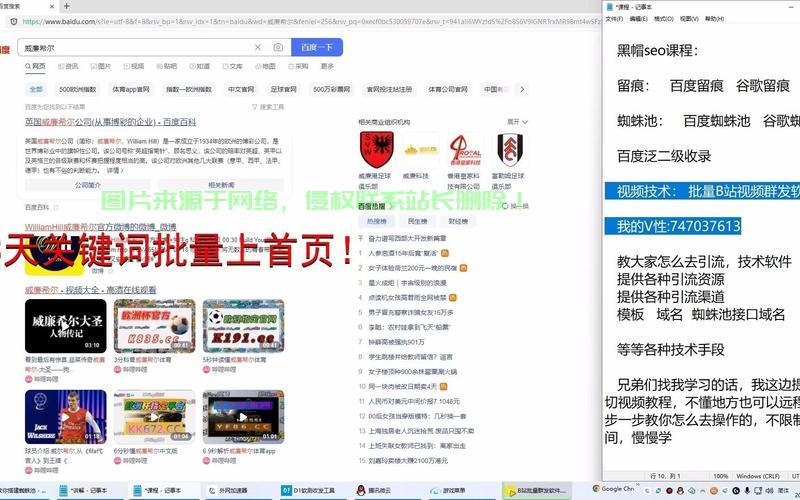The image size is (800, 500).
Task: Open hot search item 刘嘉玲卖楼大赚2100万港元
Action: (408, 461)
